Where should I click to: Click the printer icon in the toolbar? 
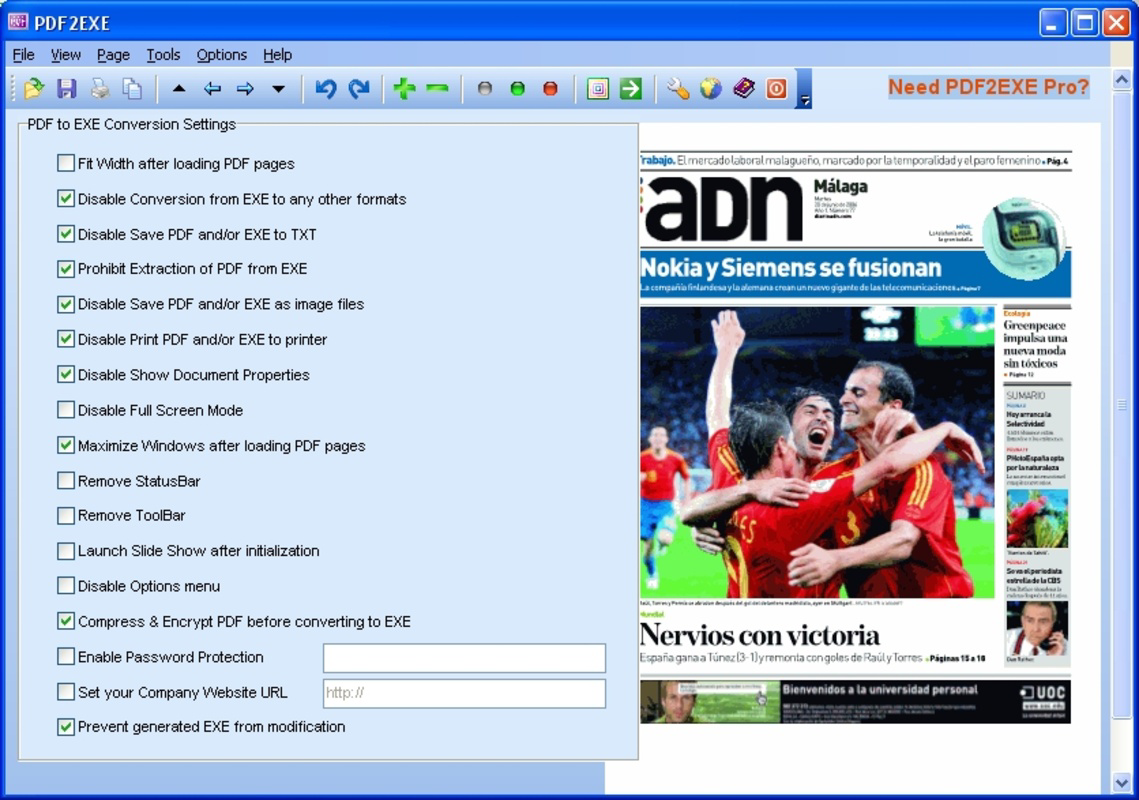pos(100,89)
